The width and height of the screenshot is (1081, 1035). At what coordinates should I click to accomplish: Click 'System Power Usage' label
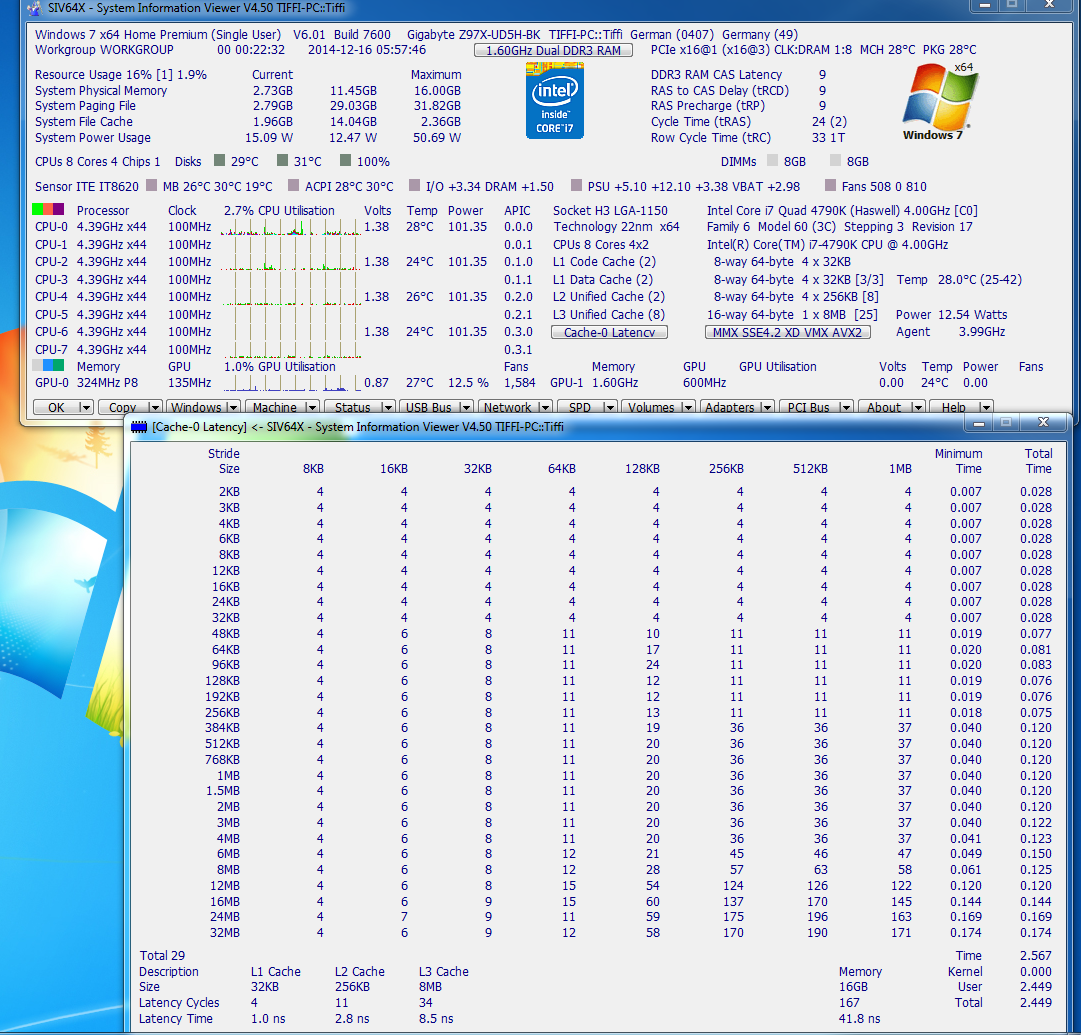[92, 137]
